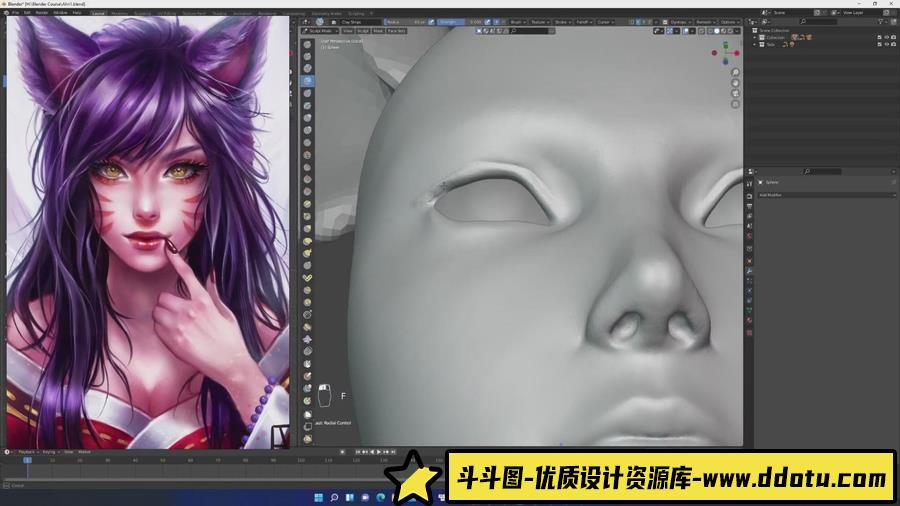Open the Render properties tab

(749, 196)
